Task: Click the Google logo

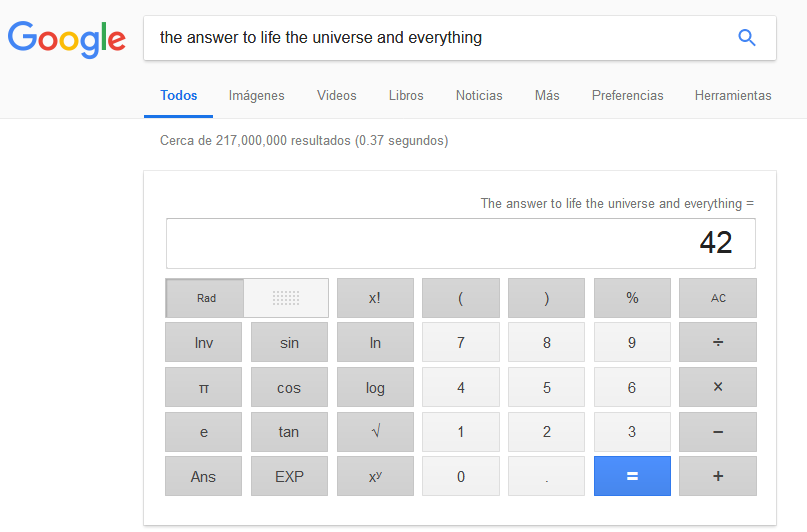Action: pyautogui.click(x=67, y=38)
